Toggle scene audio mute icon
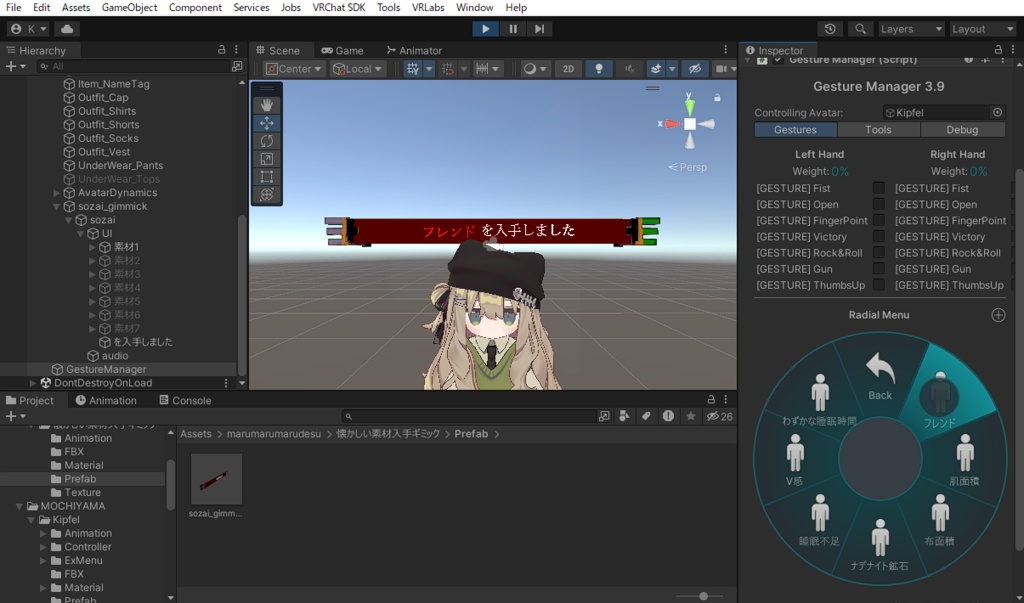1024x603 pixels. [x=629, y=69]
